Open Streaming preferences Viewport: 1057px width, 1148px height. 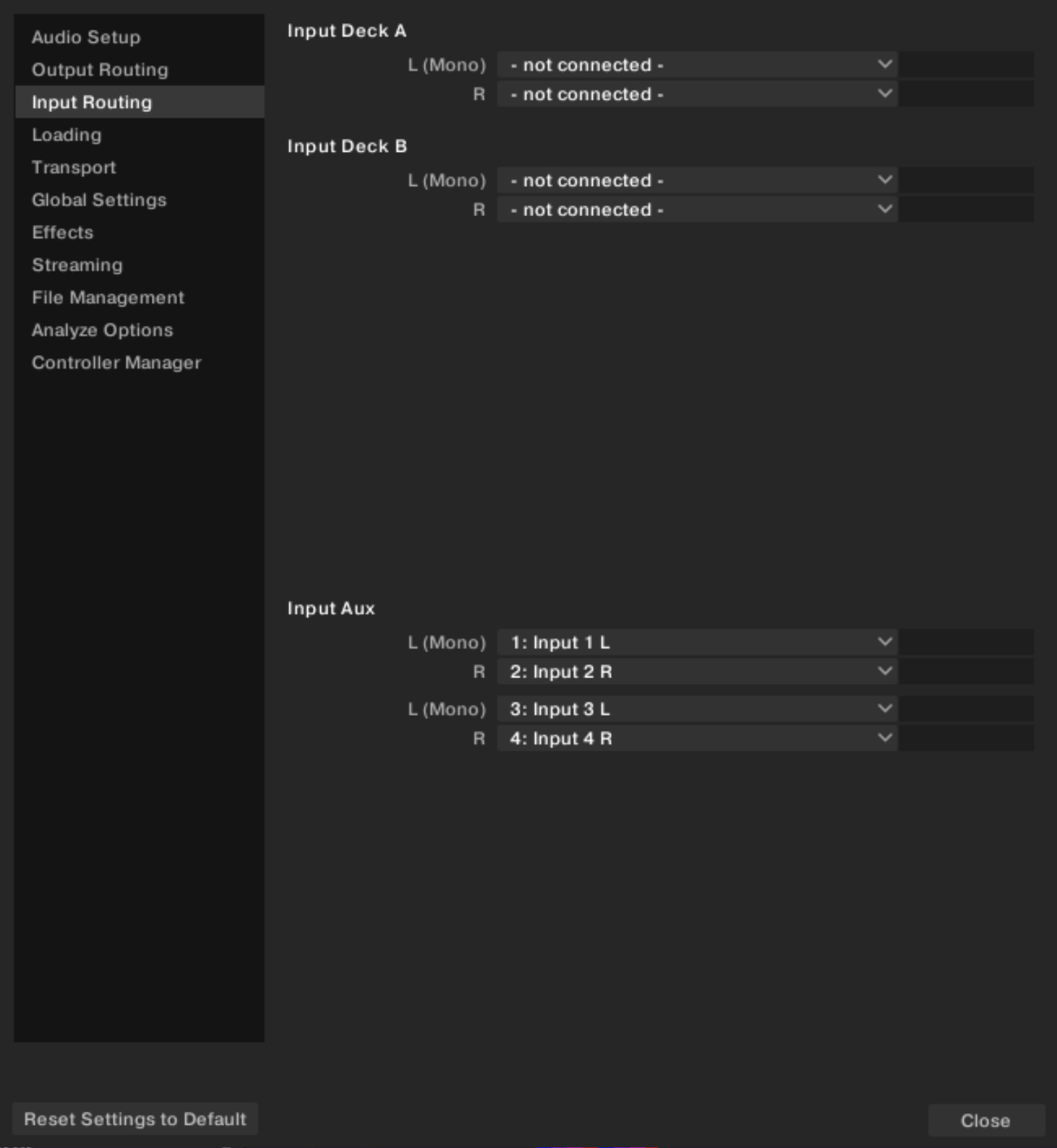[x=77, y=265]
